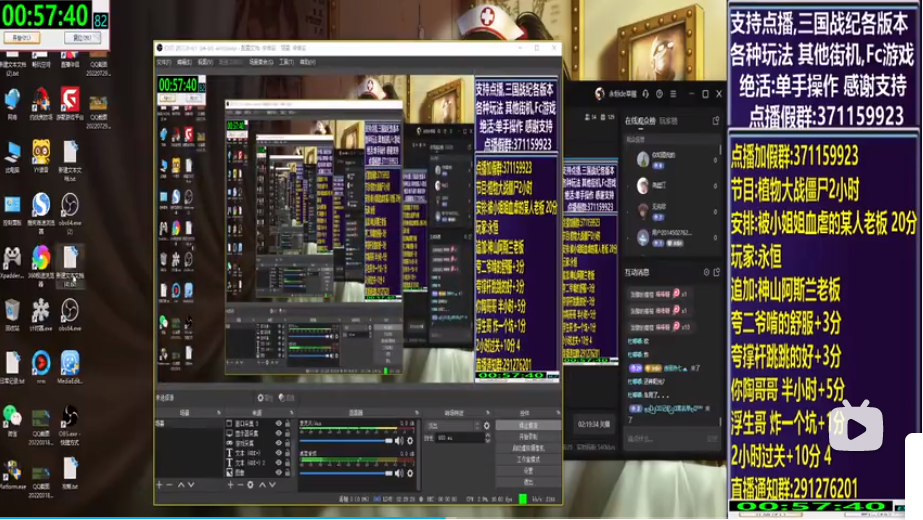The width and height of the screenshot is (923, 520).
Task: Toggle visibility of 窗口采集 3 source
Action: pos(278,423)
